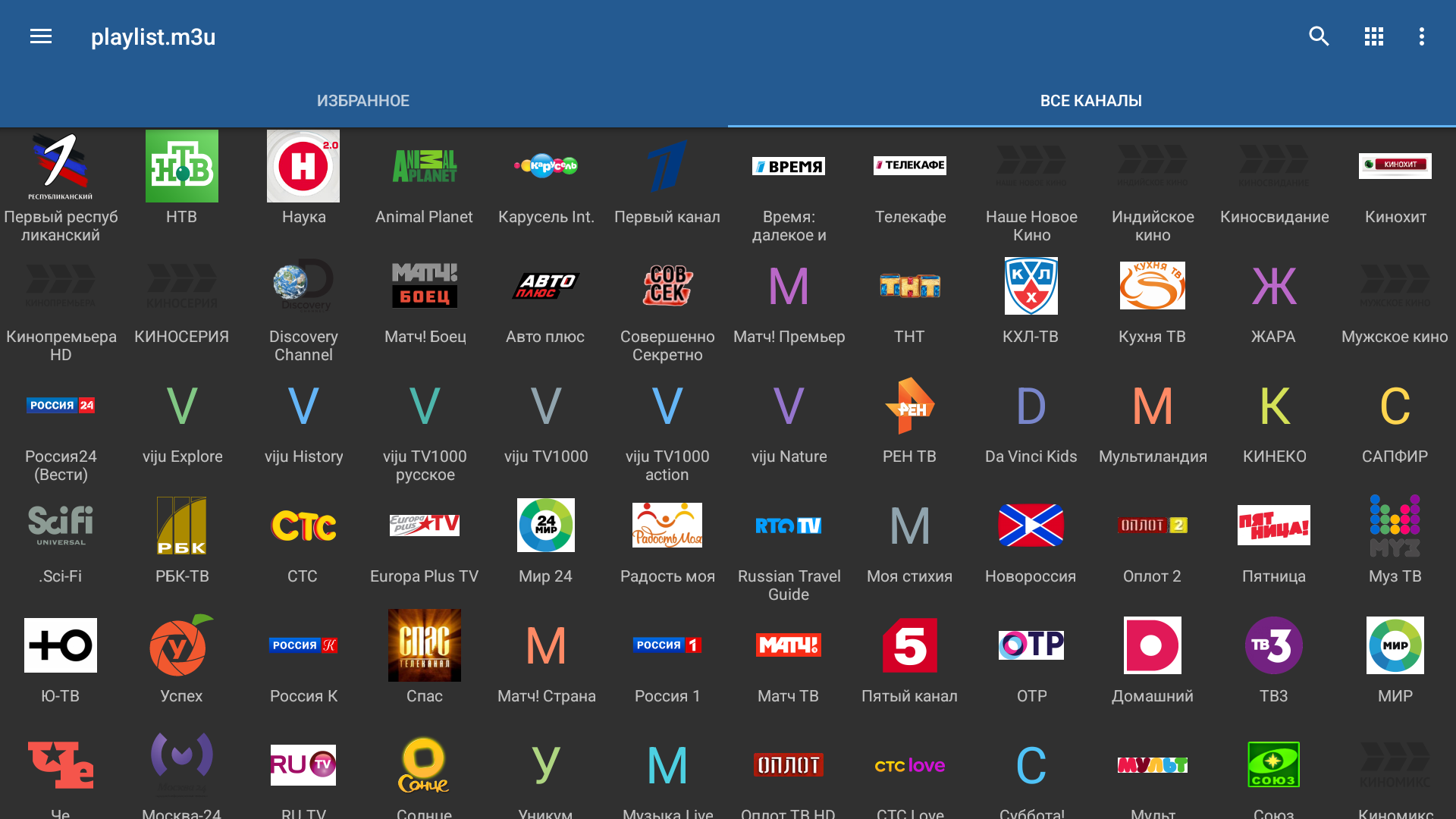The height and width of the screenshot is (819, 1456).
Task: Open the НТВ channel logo
Action: 182,166
